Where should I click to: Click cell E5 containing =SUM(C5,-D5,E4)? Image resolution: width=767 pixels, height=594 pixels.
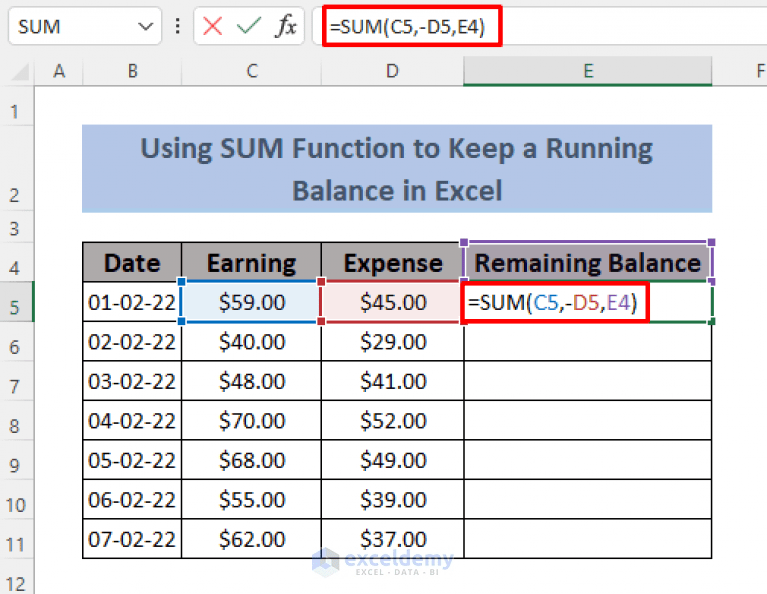pos(588,302)
